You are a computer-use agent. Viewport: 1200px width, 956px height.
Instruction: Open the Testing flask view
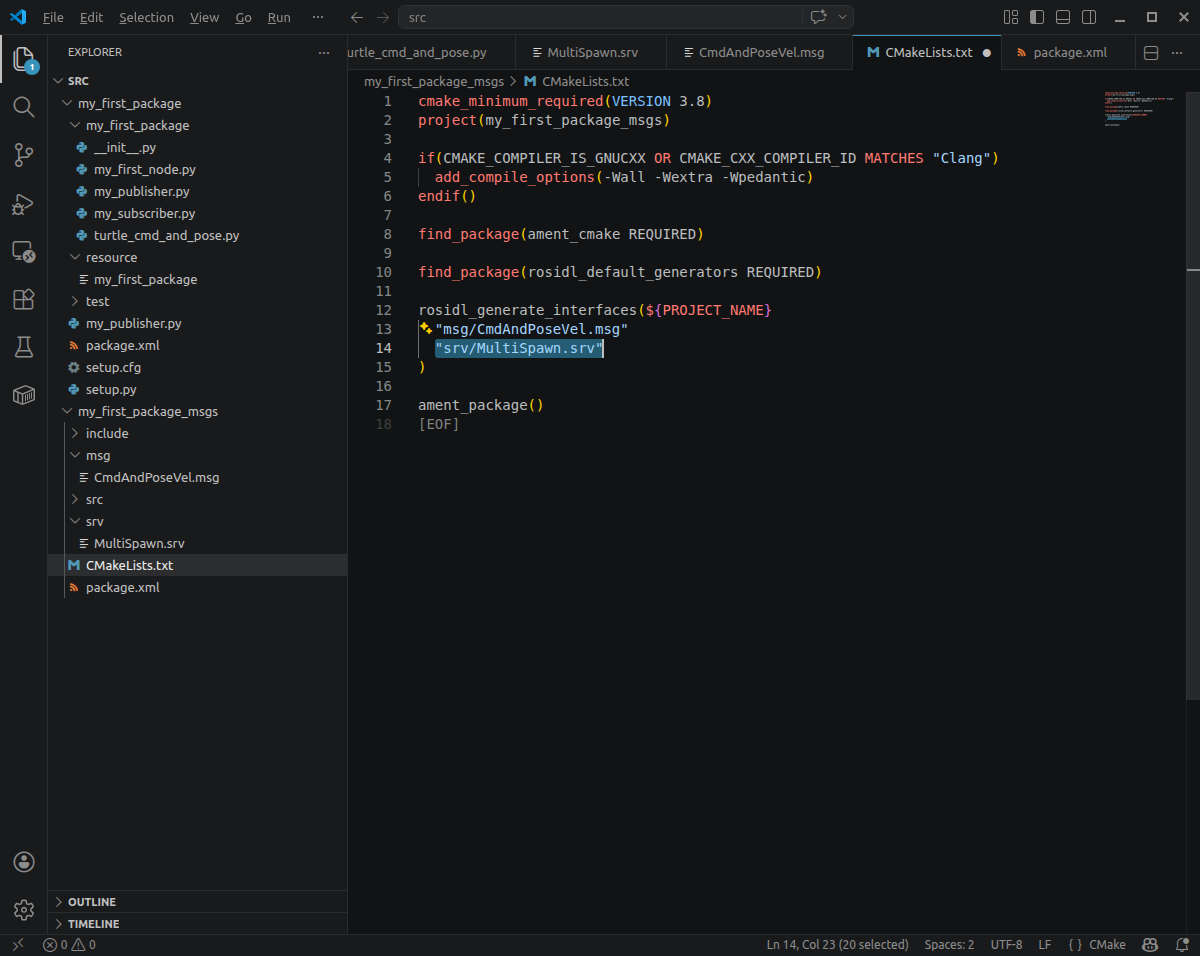[x=24, y=347]
